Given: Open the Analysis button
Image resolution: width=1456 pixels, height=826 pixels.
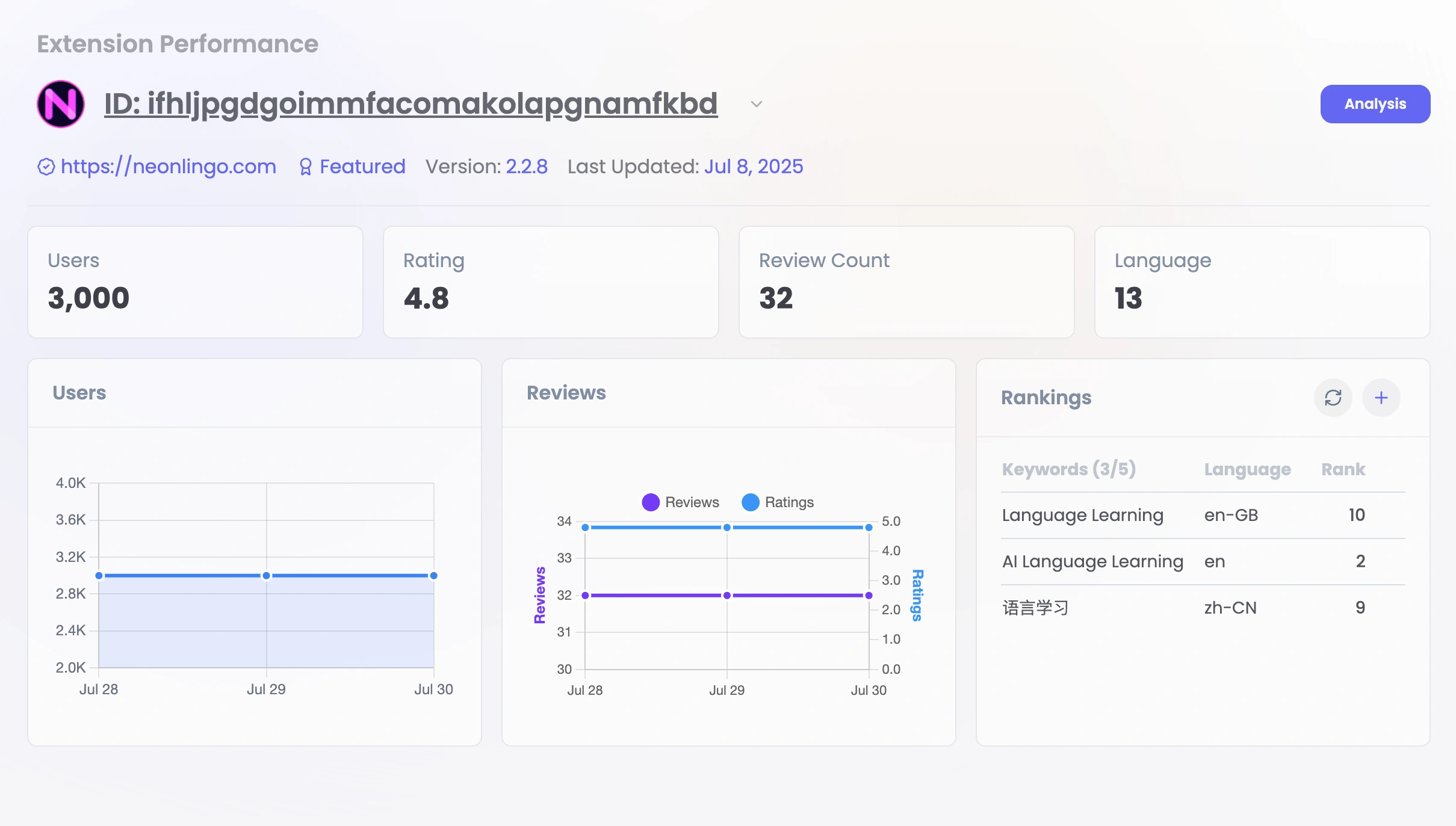Looking at the screenshot, I should (1375, 104).
